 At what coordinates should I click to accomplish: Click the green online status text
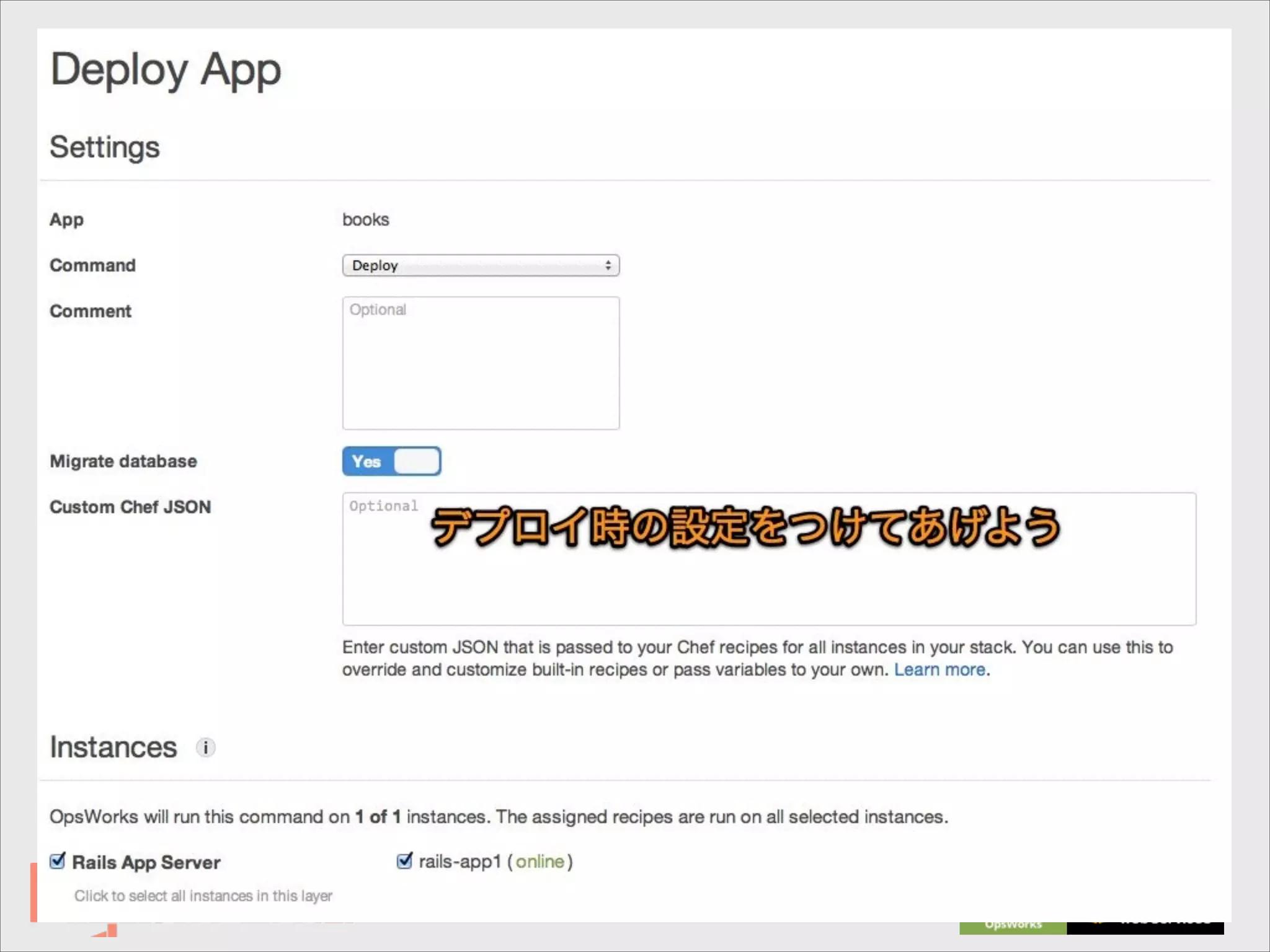(x=540, y=862)
